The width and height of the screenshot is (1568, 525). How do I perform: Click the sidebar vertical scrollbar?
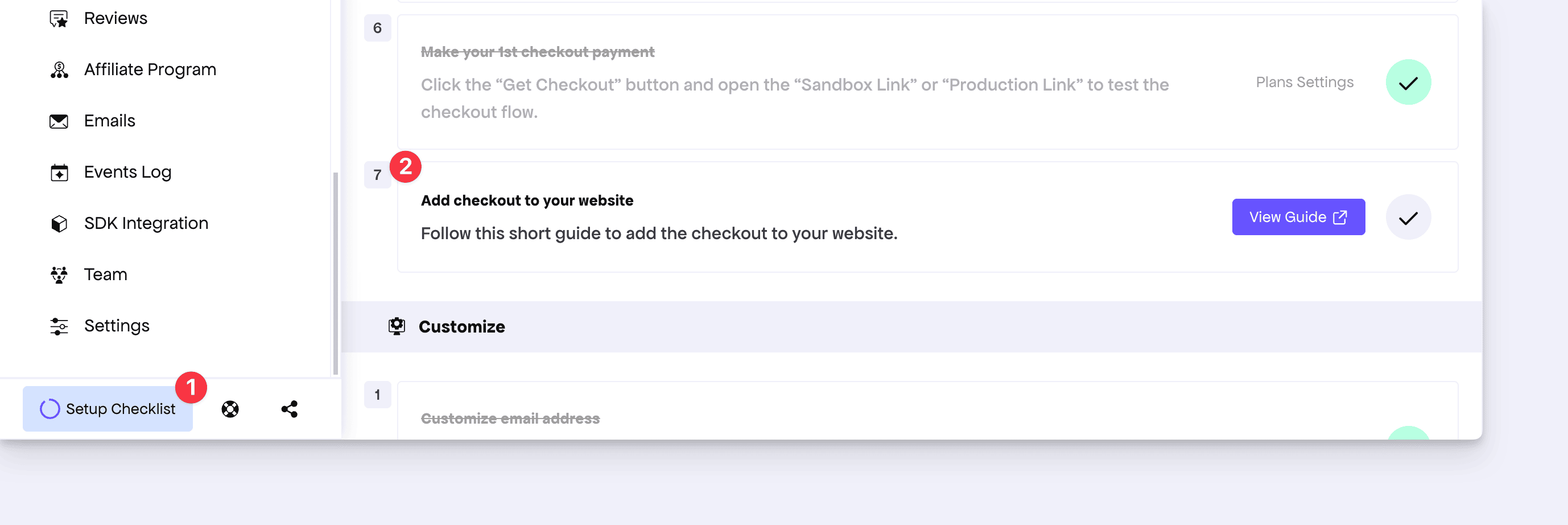pos(336,274)
